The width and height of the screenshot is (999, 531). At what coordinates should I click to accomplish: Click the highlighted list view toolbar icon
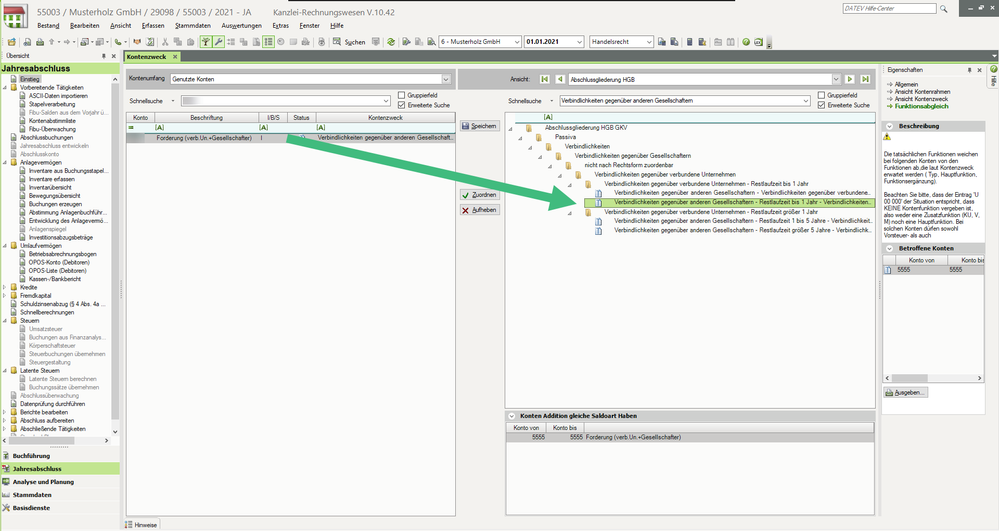pos(268,42)
